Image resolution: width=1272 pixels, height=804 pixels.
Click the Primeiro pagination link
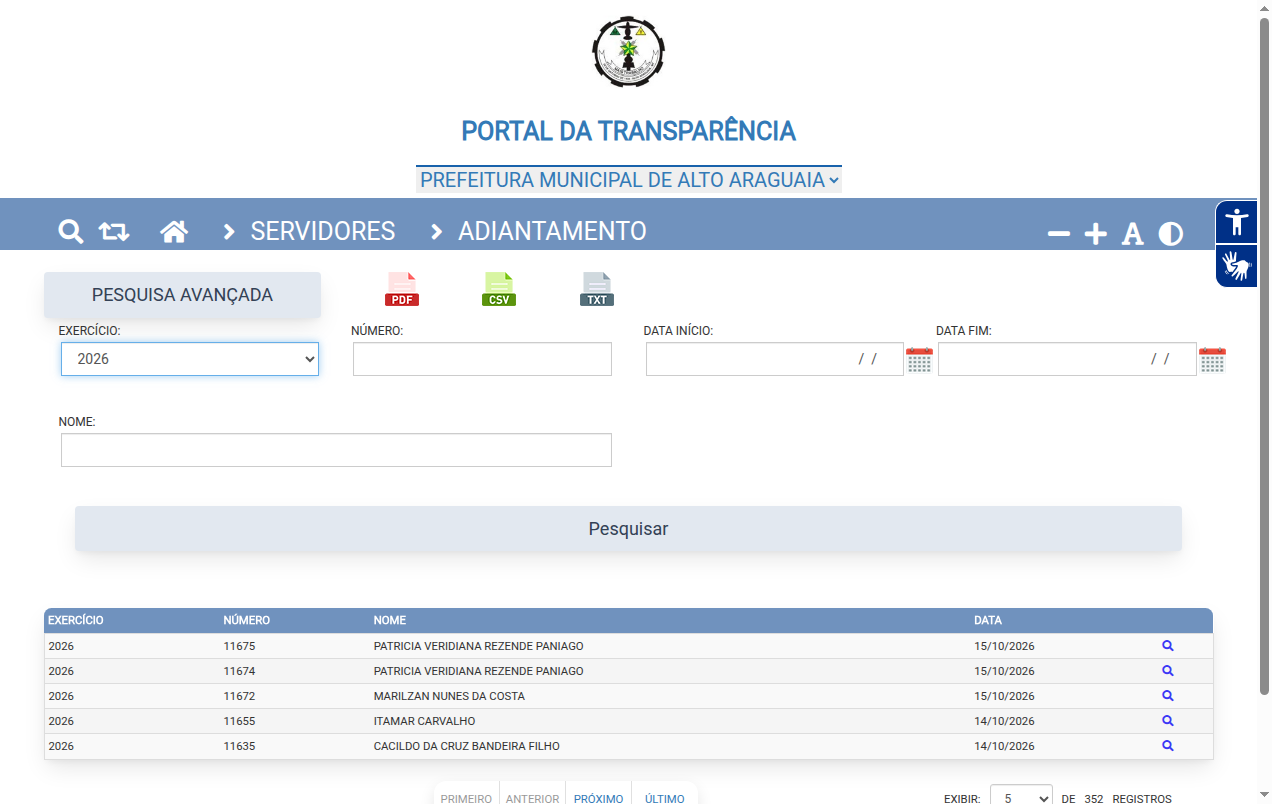point(466,798)
